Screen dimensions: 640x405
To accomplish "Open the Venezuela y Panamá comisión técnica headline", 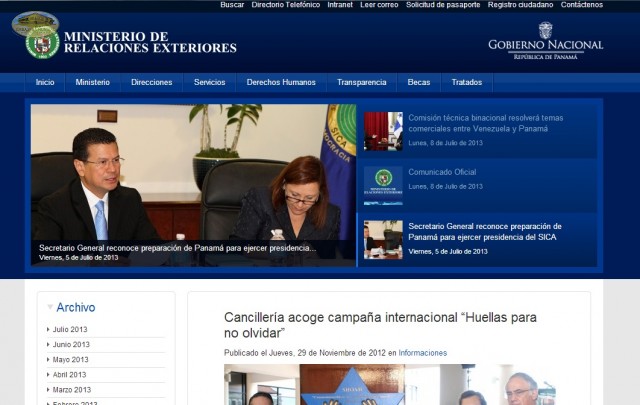I will (486, 123).
